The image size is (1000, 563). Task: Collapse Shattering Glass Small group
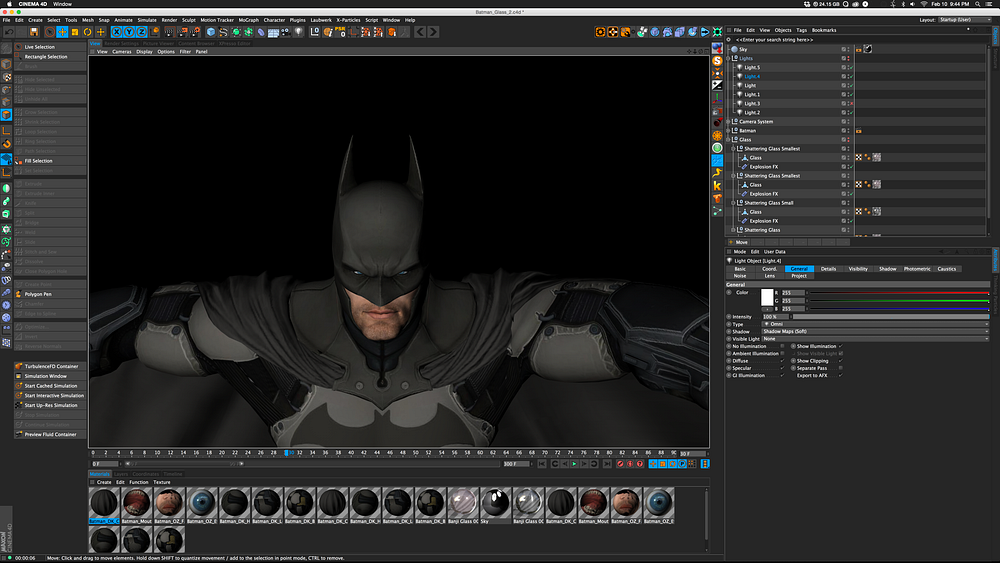(x=734, y=203)
